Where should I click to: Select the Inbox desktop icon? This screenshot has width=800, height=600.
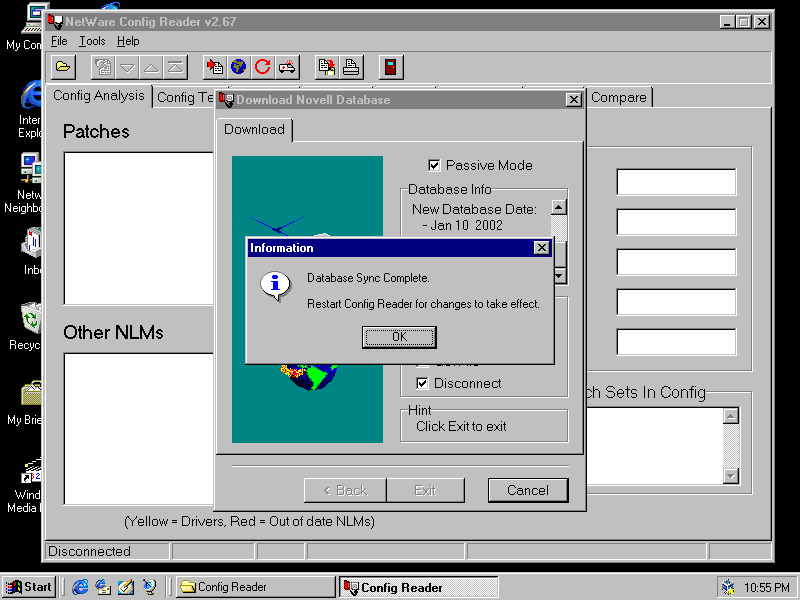(32, 252)
